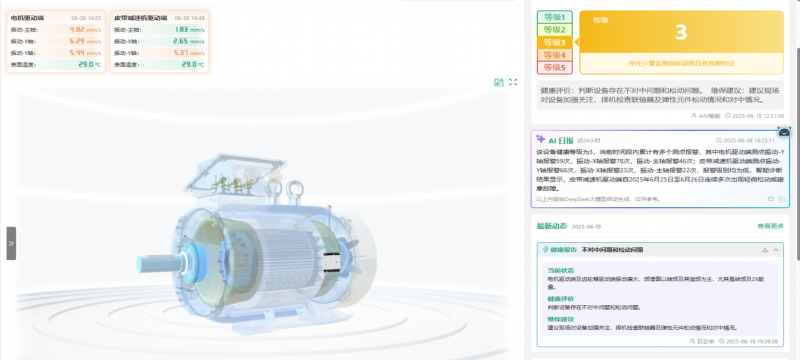Click the AI 日报 heading
The height and width of the screenshot is (360, 800).
pyautogui.click(x=561, y=140)
